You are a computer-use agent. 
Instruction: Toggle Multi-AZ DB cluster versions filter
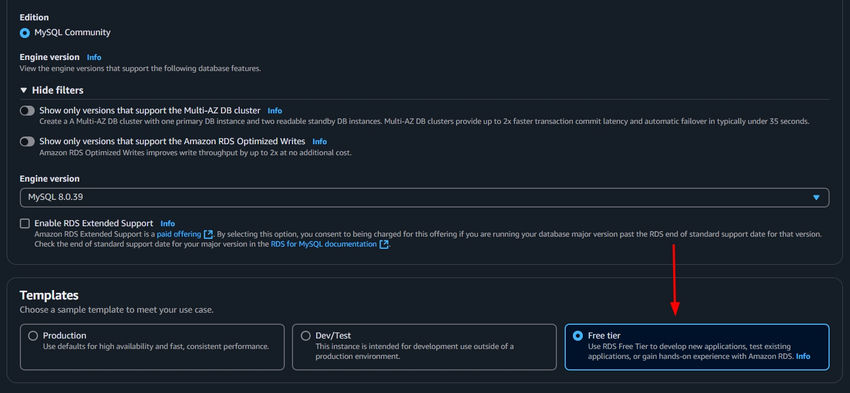pyautogui.click(x=27, y=111)
